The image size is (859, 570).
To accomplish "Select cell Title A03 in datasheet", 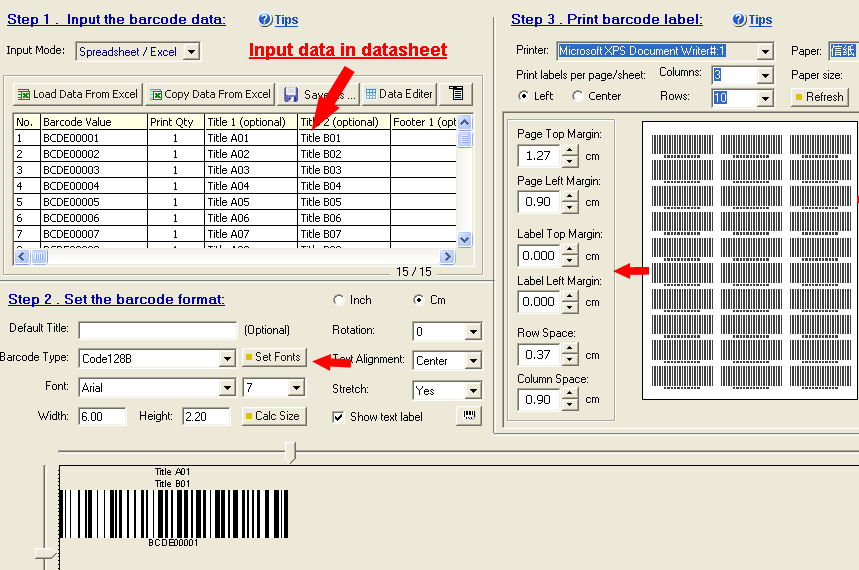I will click(251, 170).
